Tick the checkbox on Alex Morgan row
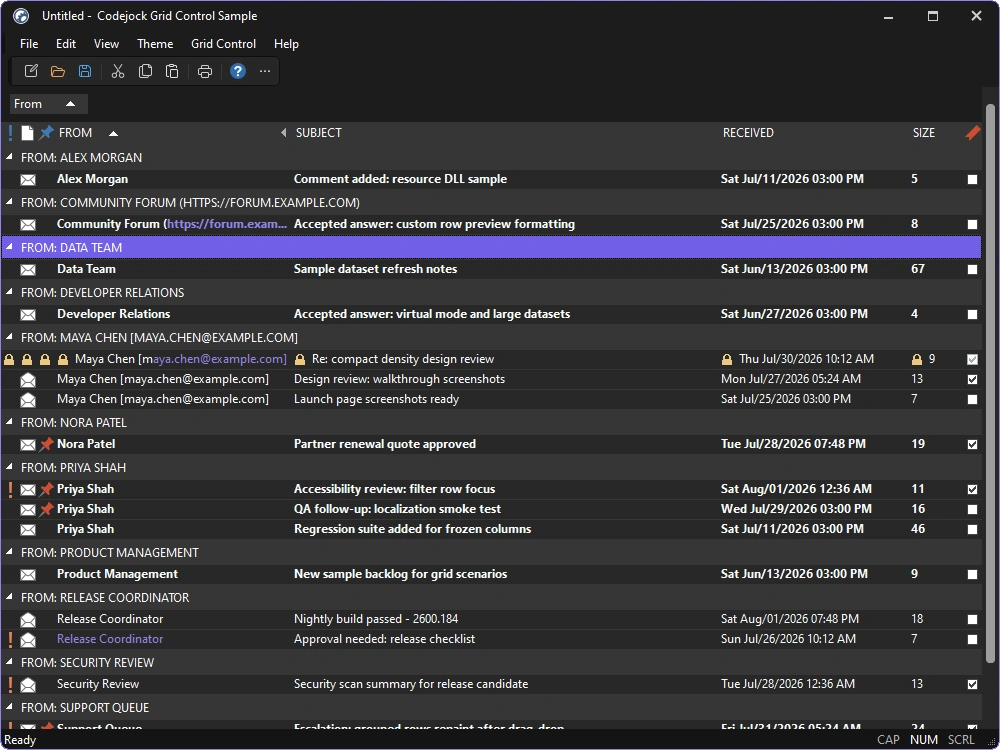The height and width of the screenshot is (750, 1000). tap(972, 180)
